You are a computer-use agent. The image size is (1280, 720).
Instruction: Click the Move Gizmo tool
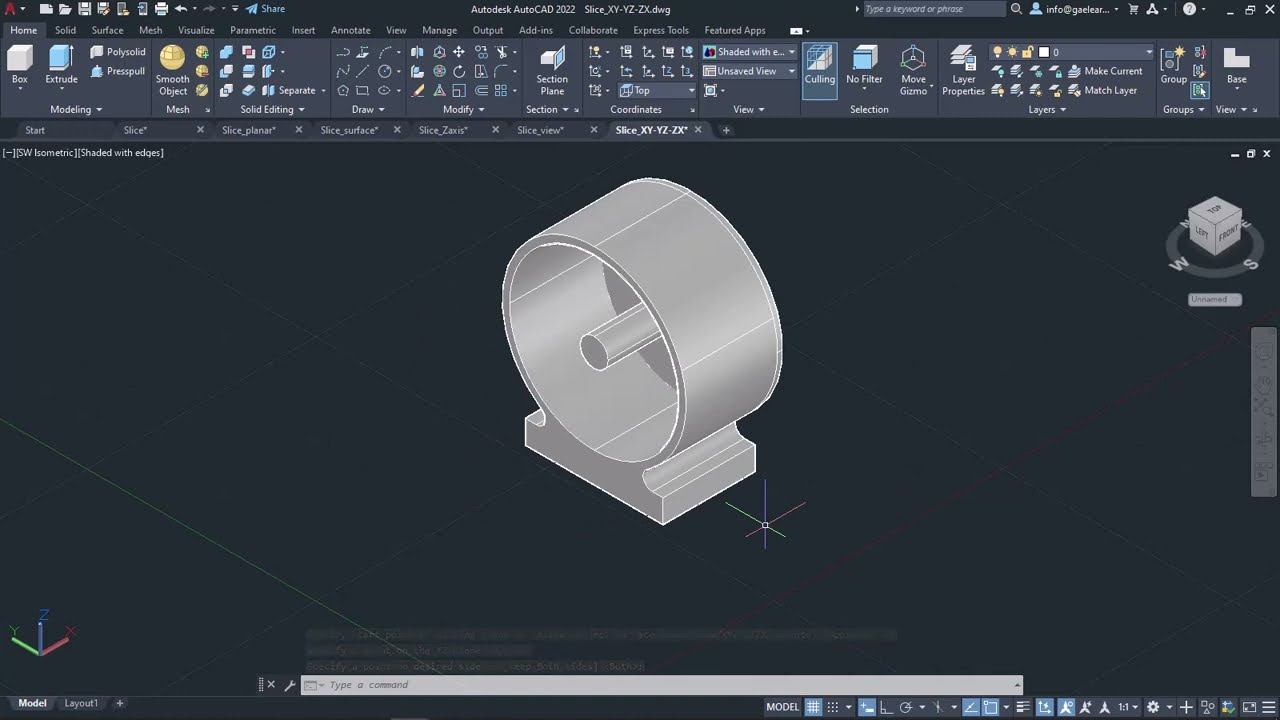tap(913, 71)
